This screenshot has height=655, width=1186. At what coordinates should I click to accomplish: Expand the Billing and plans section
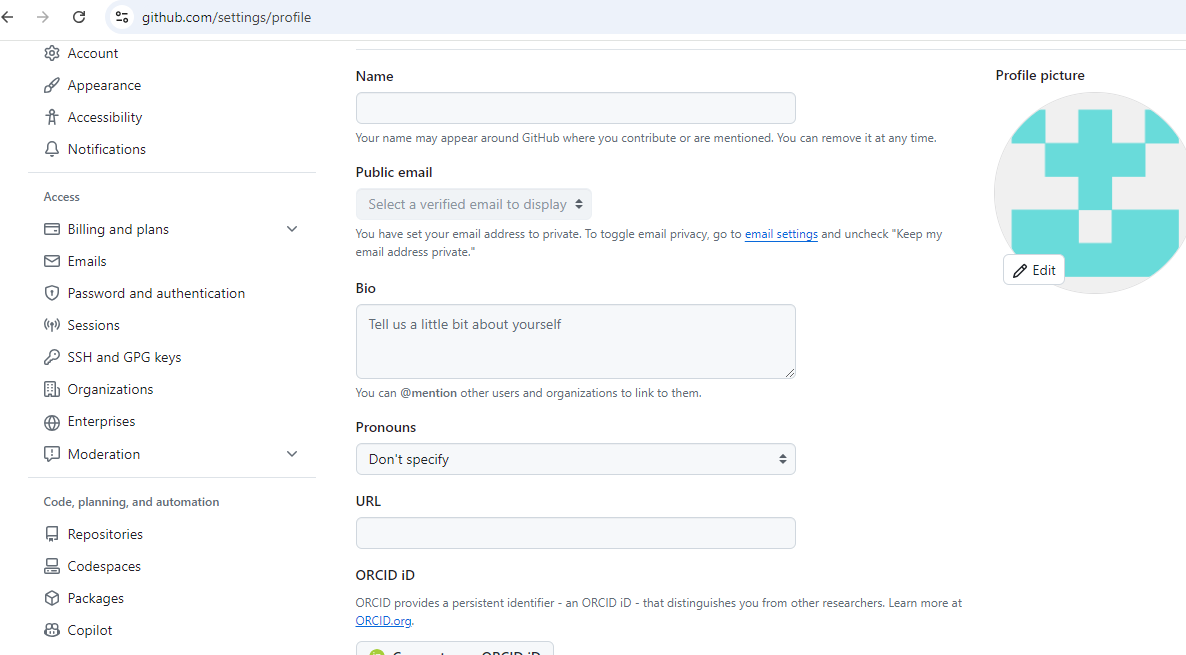tap(291, 229)
